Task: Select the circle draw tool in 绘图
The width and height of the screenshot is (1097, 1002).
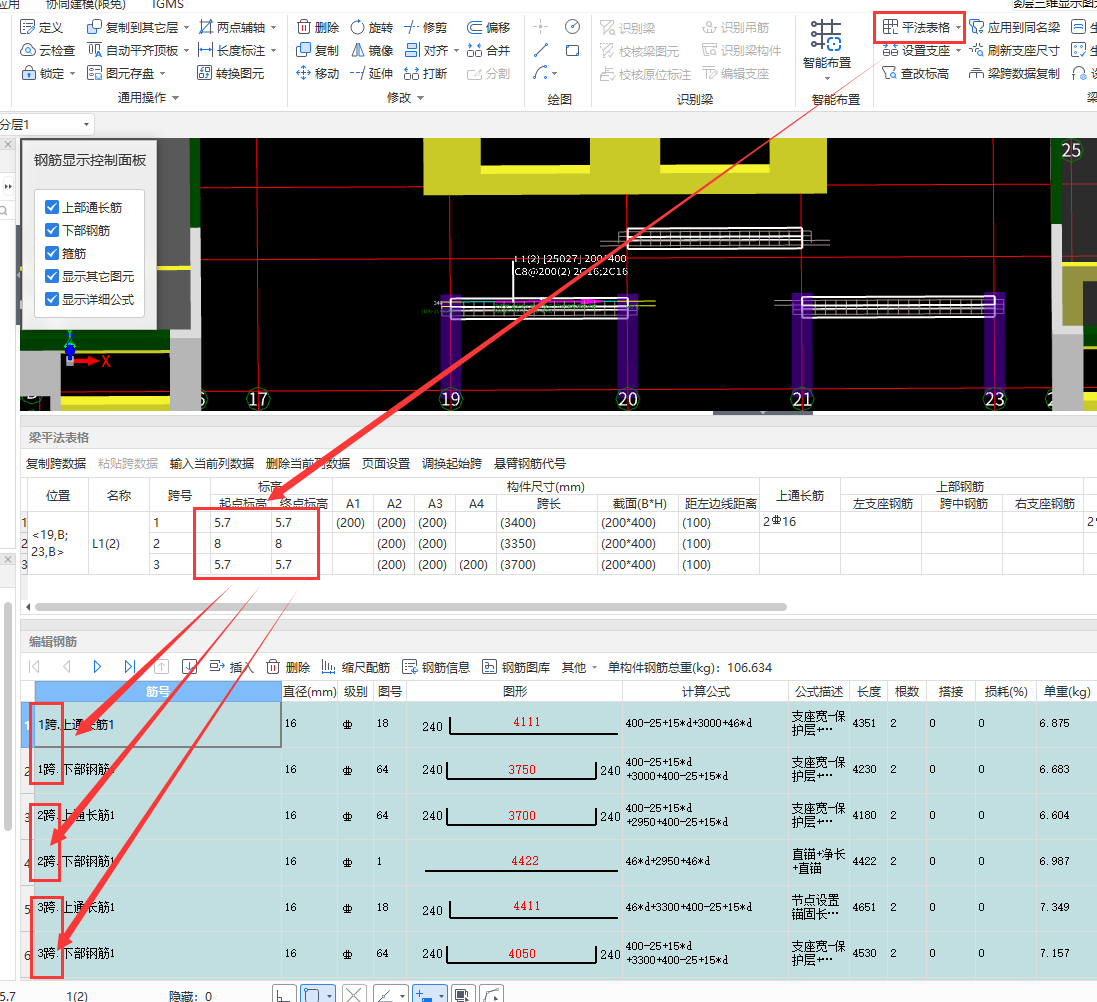Action: (x=572, y=27)
